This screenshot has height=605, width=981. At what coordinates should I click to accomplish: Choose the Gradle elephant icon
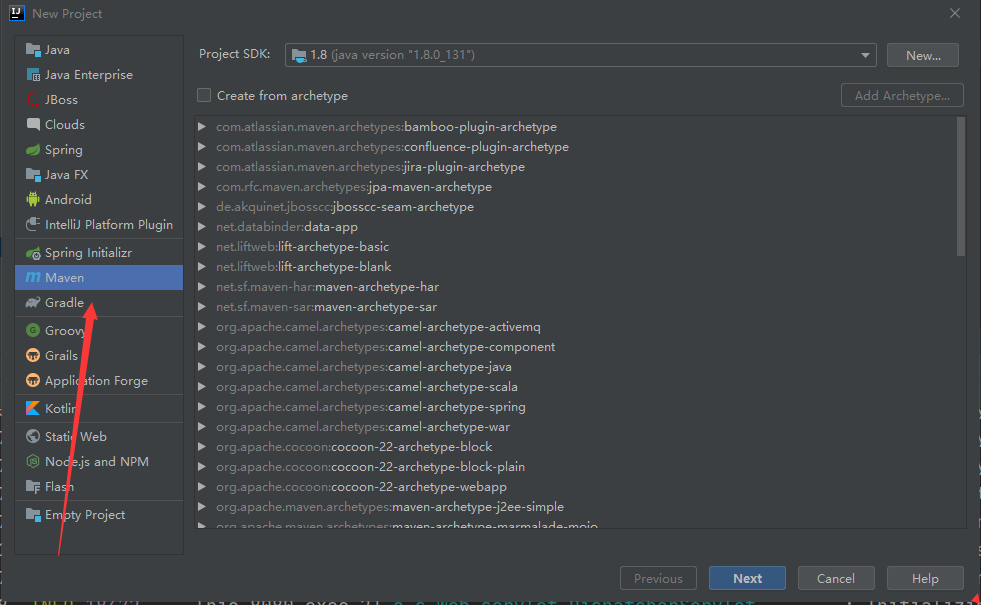click(33, 303)
